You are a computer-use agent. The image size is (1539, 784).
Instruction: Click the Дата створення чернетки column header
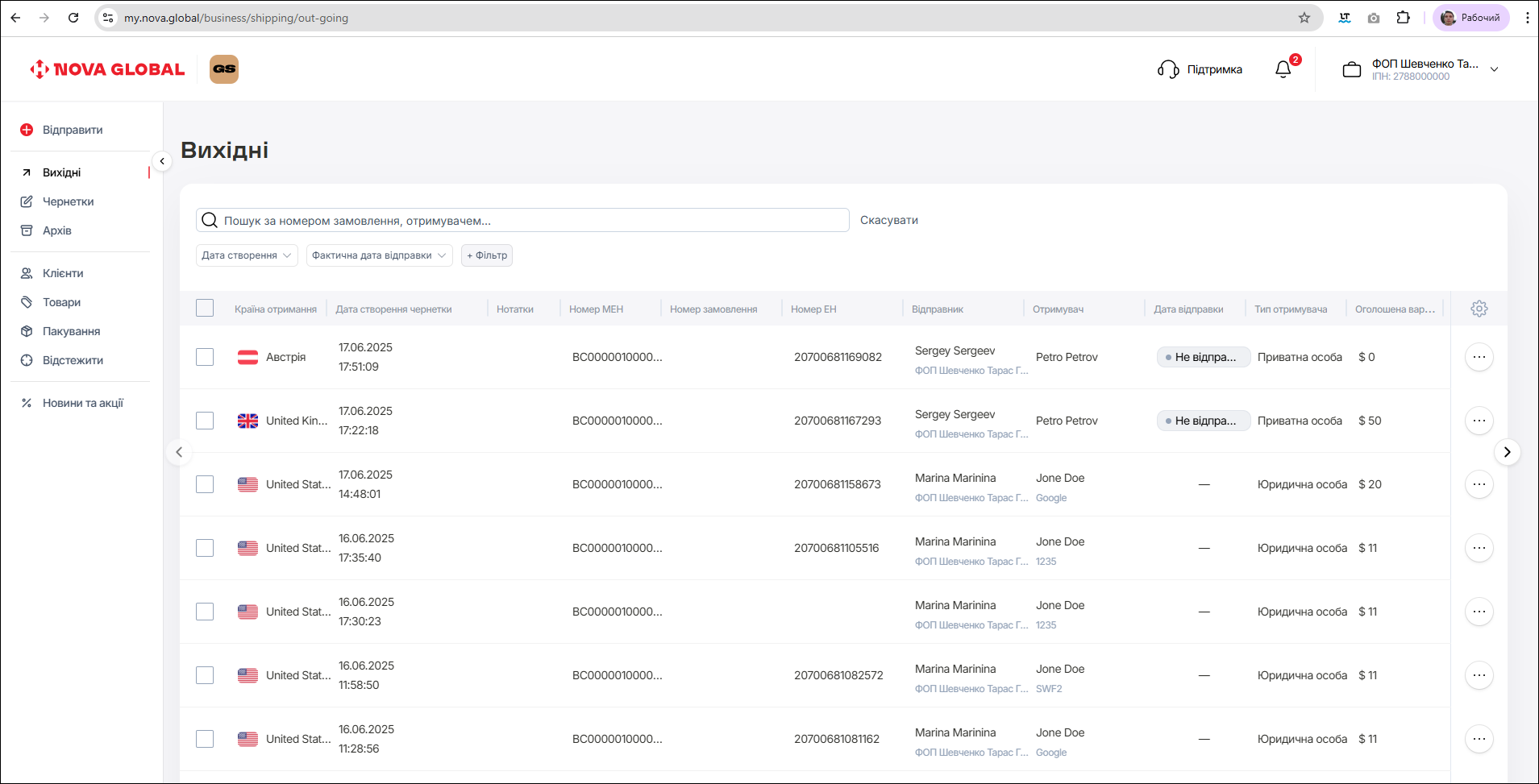coord(393,309)
